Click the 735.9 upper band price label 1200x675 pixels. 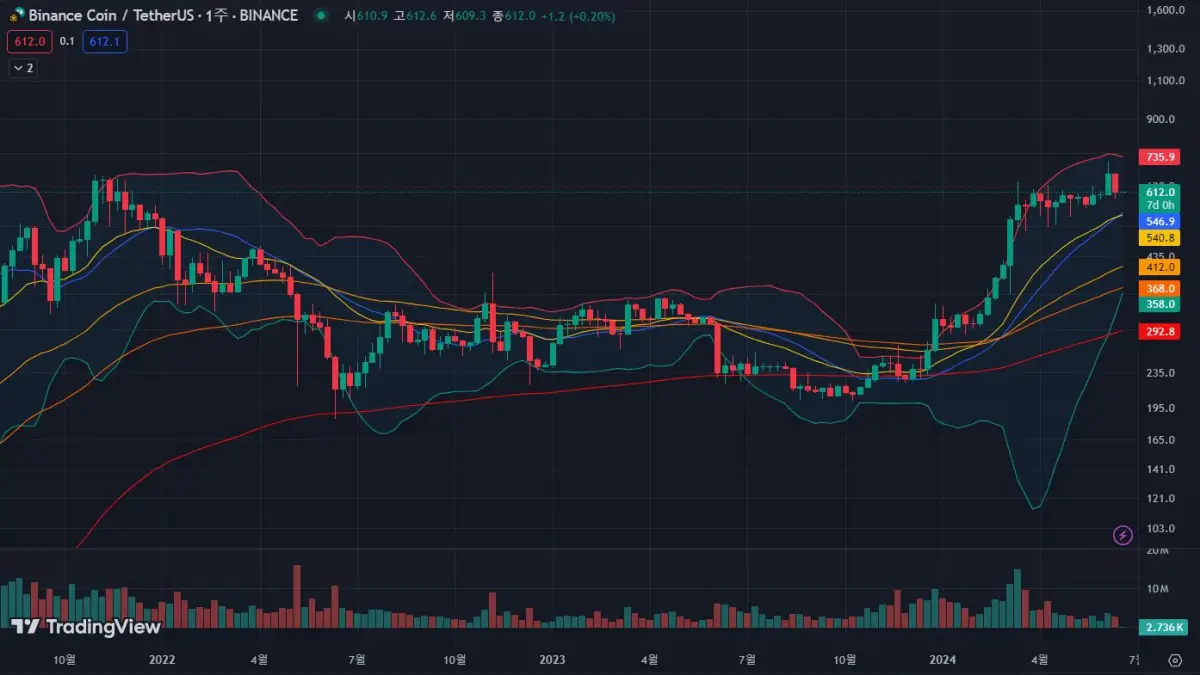point(1158,157)
